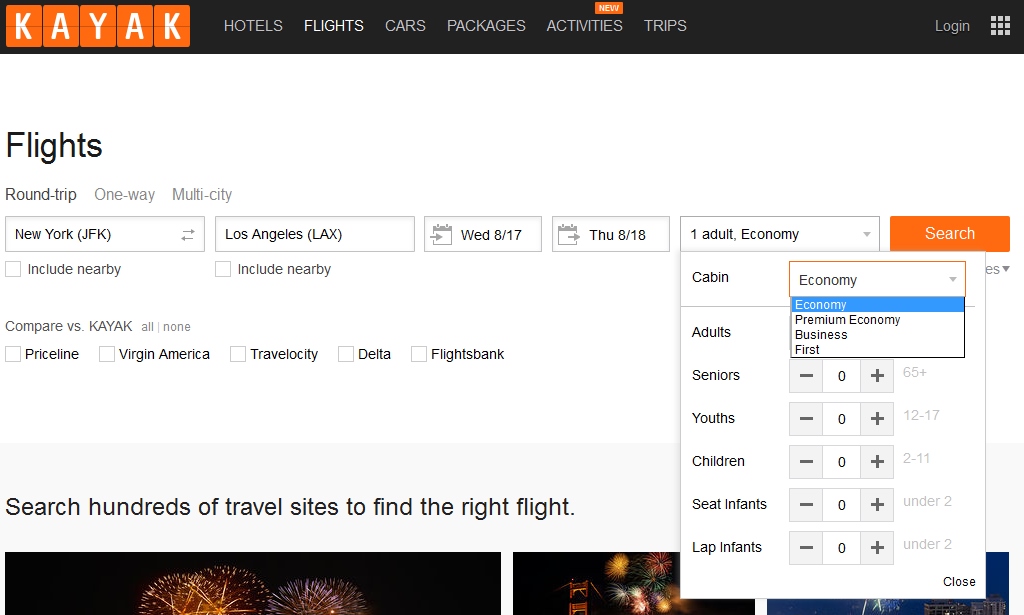Check Include nearby under New York

click(13, 269)
